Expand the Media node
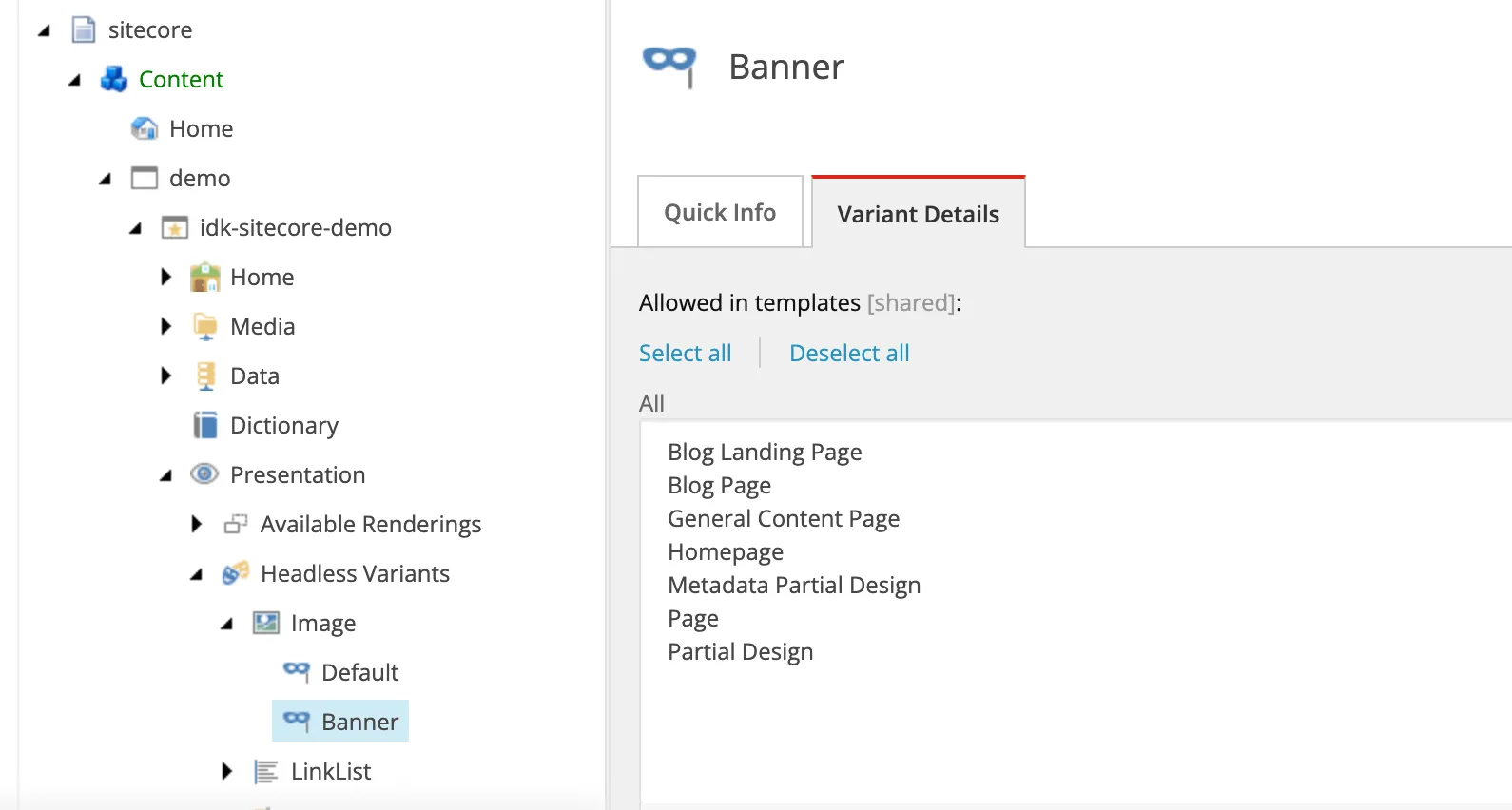 [166, 326]
